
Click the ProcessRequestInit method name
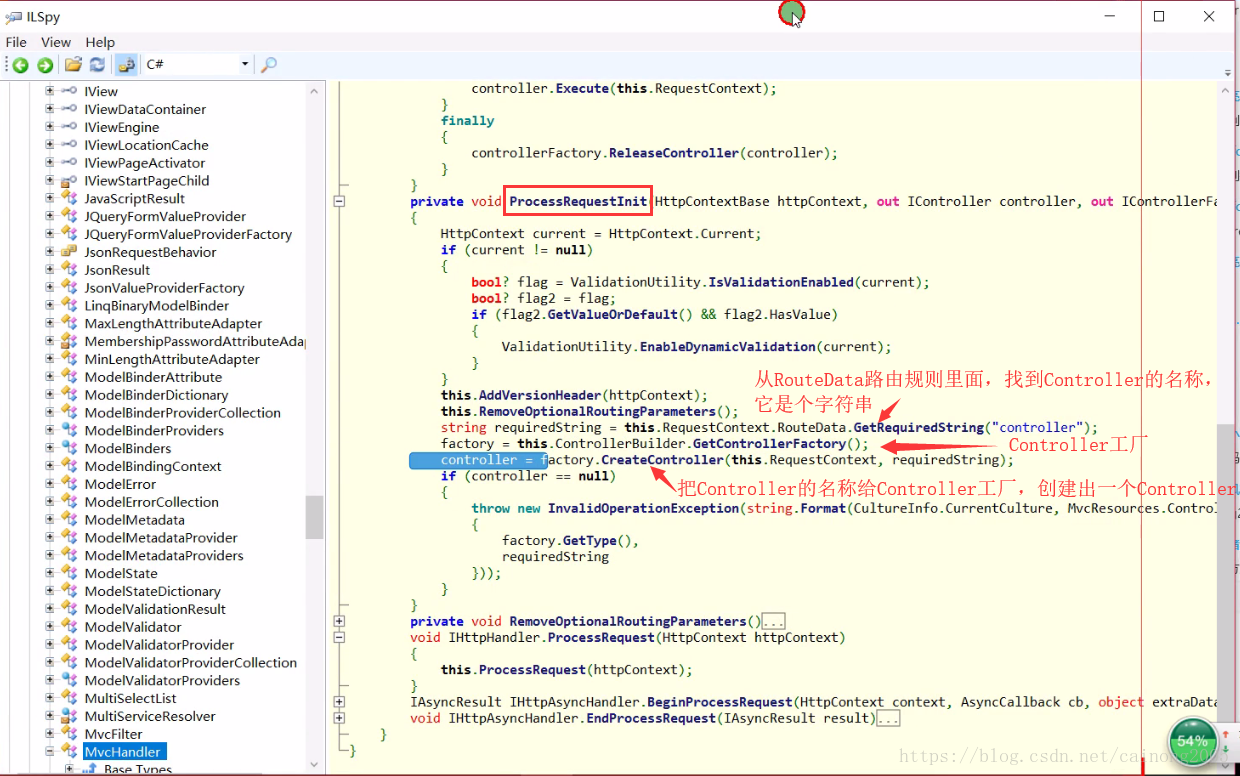(578, 201)
